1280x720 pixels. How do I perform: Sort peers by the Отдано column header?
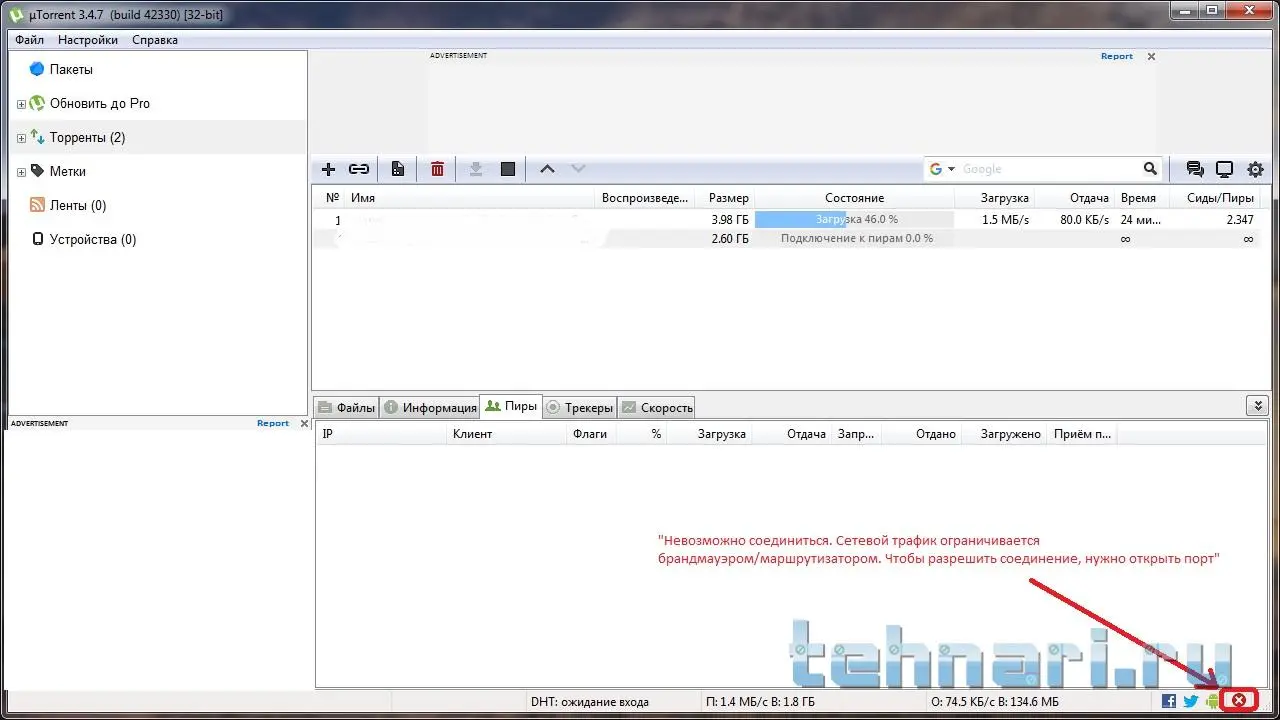click(921, 434)
